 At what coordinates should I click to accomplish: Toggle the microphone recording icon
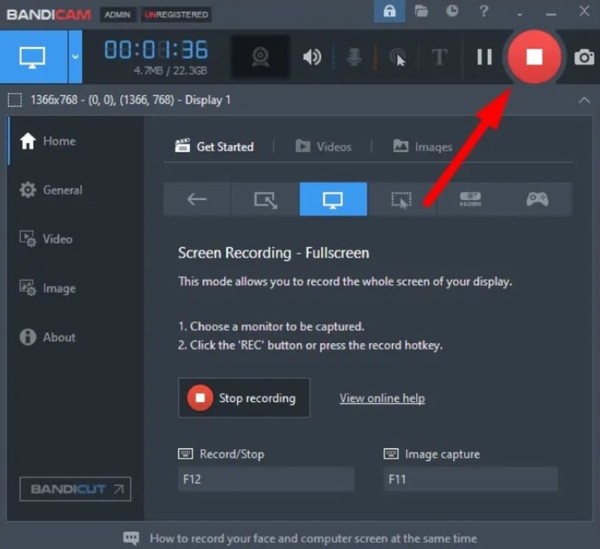[x=354, y=58]
